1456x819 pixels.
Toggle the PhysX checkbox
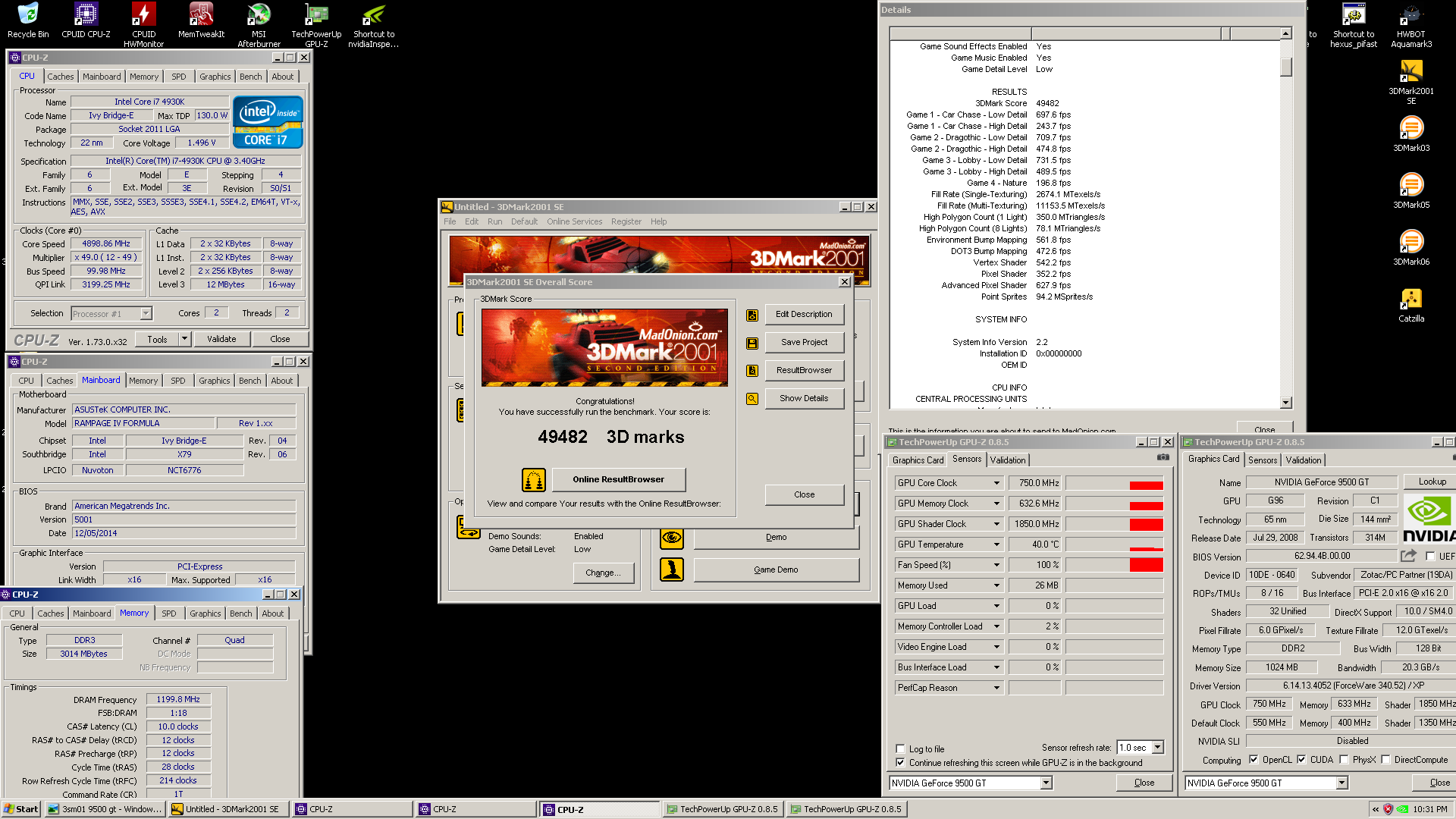point(1344,759)
